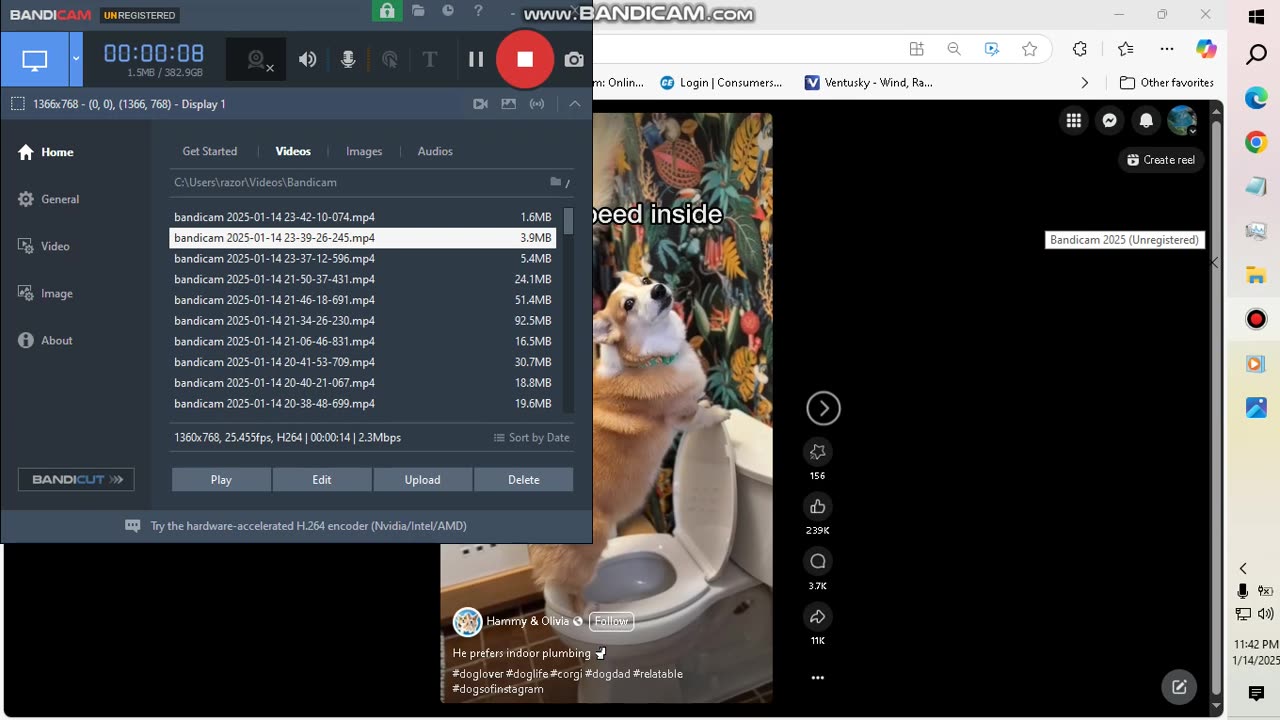Select bandicam 2025-01-14 20-38-48-699.mp4

(x=363, y=404)
